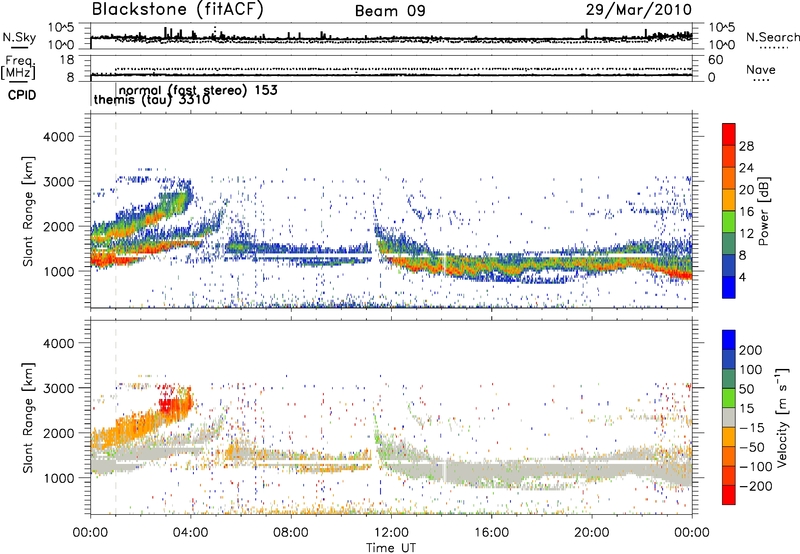Image resolution: width=800 pixels, height=554 pixels.
Task: Click the '-15' tick on the velocity colorbar
Action: click(751, 427)
